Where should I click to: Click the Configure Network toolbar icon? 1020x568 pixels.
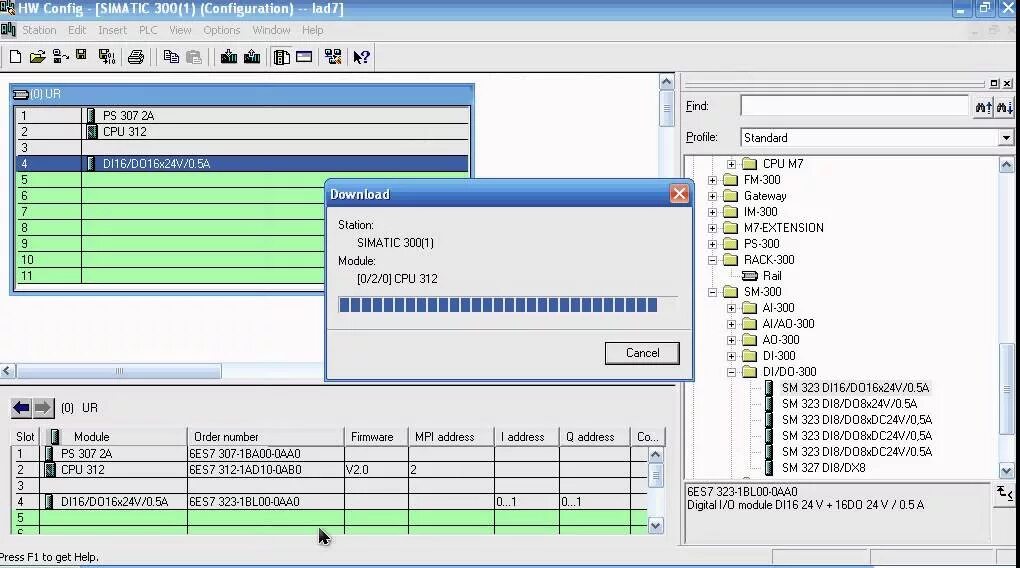[x=333, y=57]
